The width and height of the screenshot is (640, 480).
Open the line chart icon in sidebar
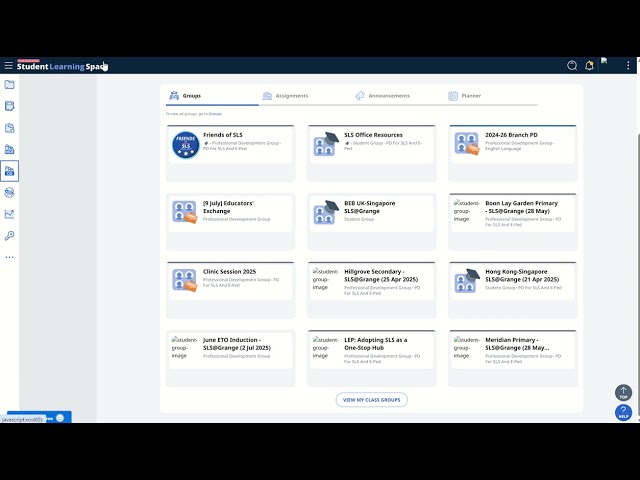pos(9,214)
